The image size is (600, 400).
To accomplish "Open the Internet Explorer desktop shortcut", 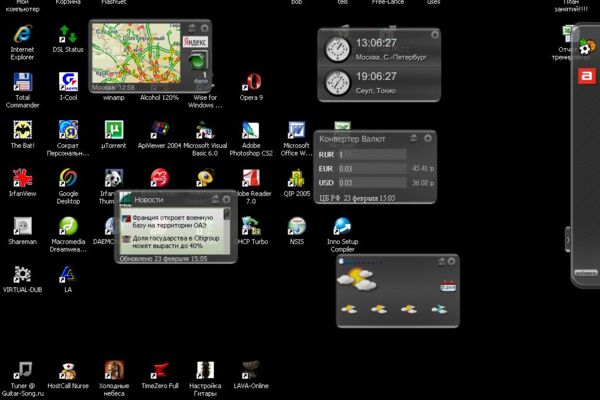I will (23, 34).
